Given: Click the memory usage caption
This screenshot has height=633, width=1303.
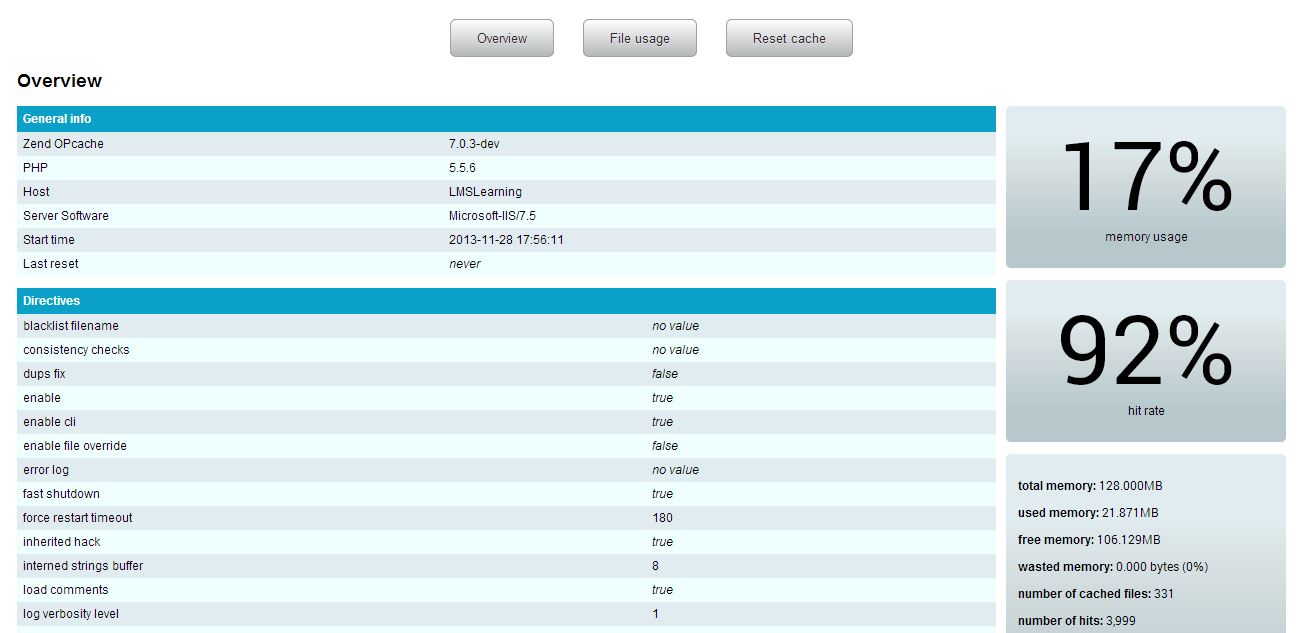Looking at the screenshot, I should tap(1146, 237).
